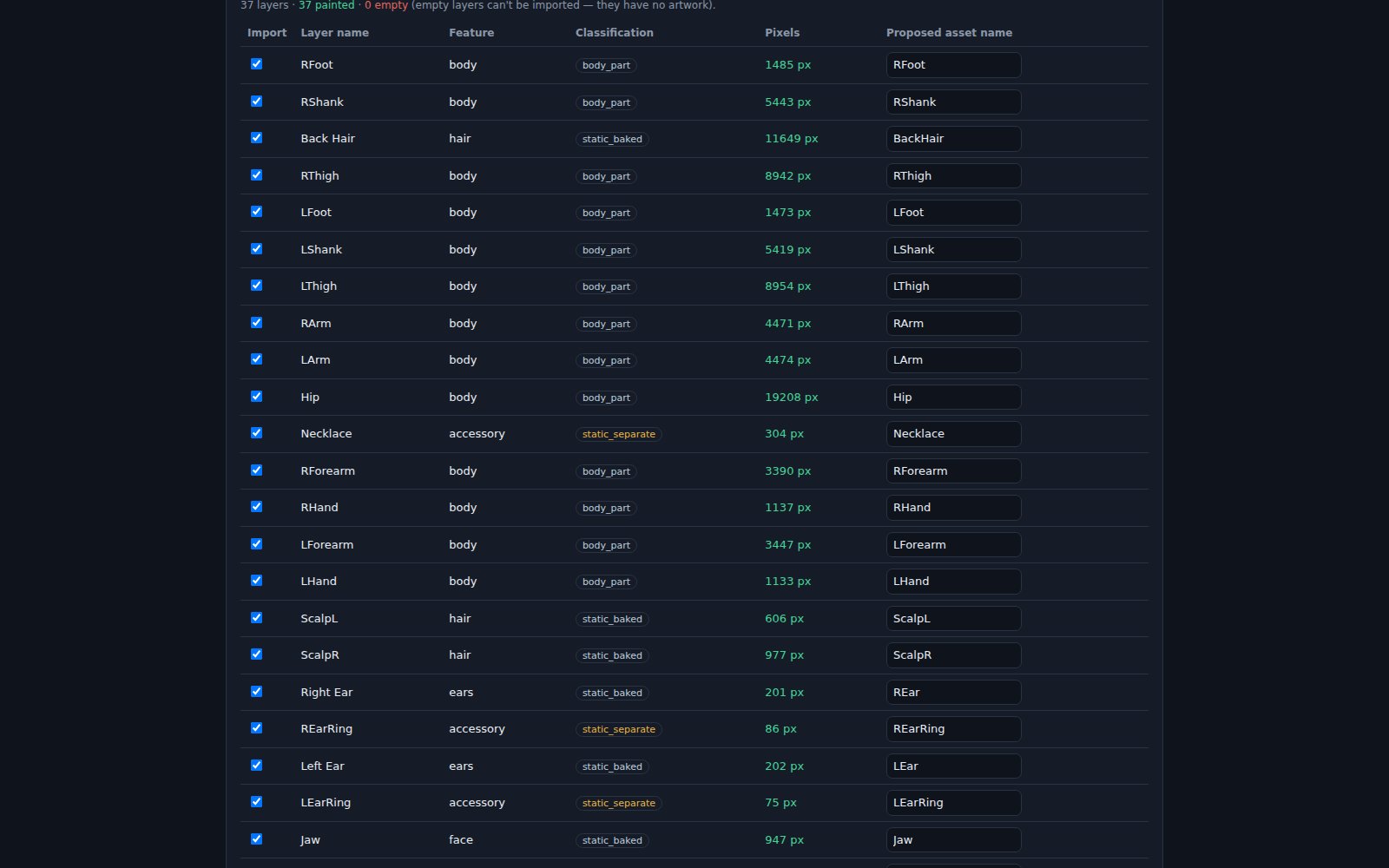Click the LForearm asset name field
The width and height of the screenshot is (1389, 868).
coord(953,545)
